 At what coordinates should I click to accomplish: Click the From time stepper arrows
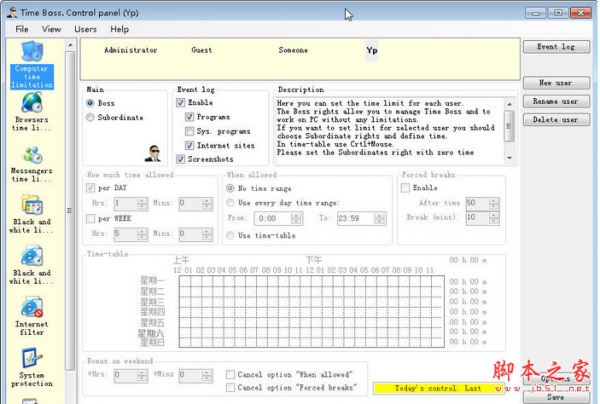296,218
